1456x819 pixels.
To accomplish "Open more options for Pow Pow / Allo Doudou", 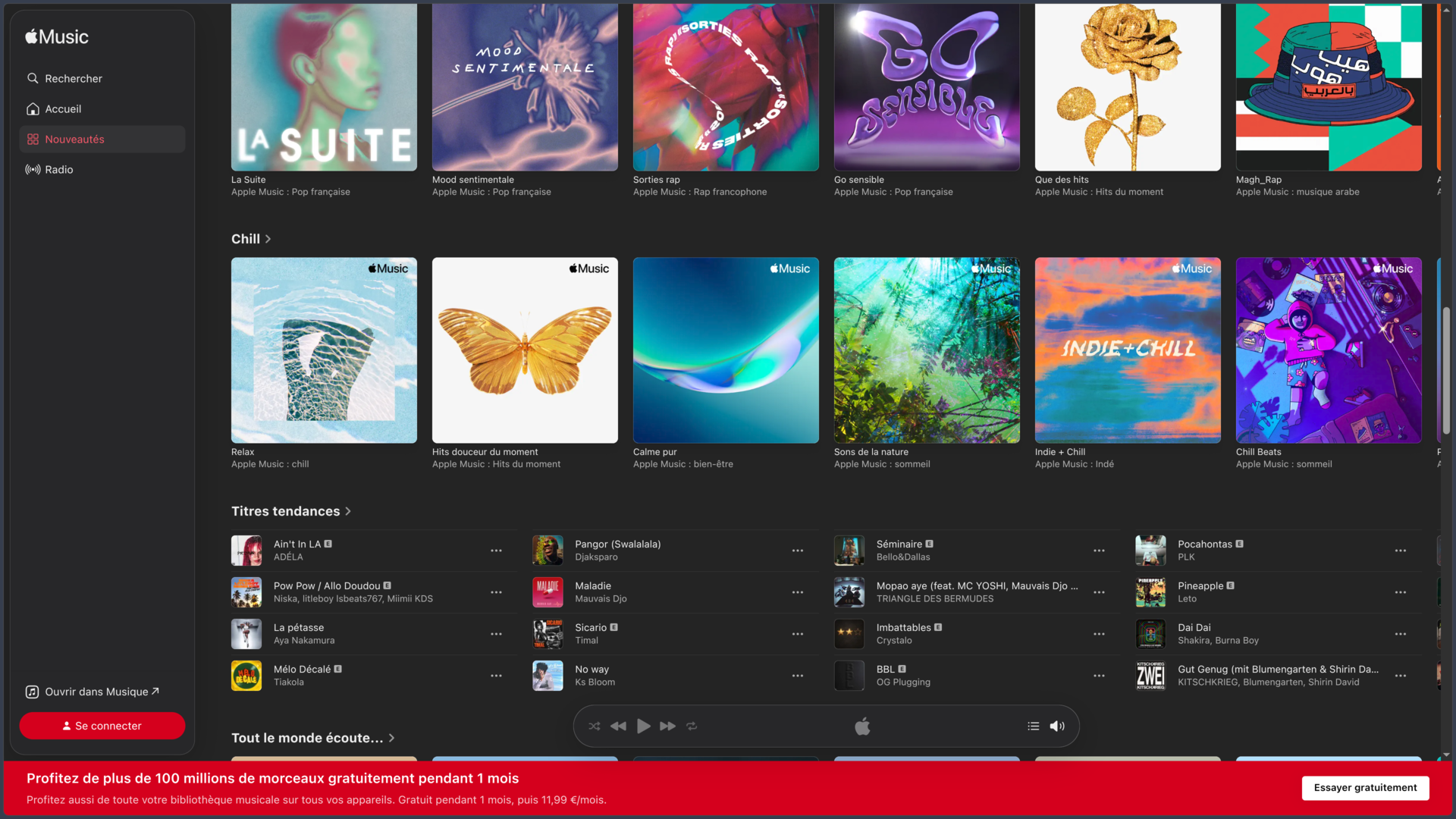I will [496, 592].
